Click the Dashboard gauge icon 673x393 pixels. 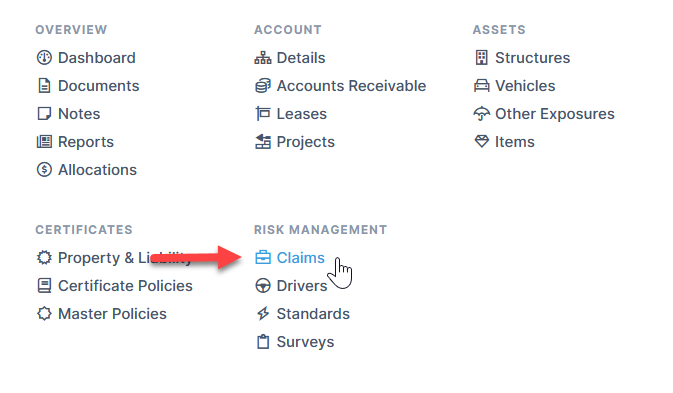pyautogui.click(x=44, y=57)
